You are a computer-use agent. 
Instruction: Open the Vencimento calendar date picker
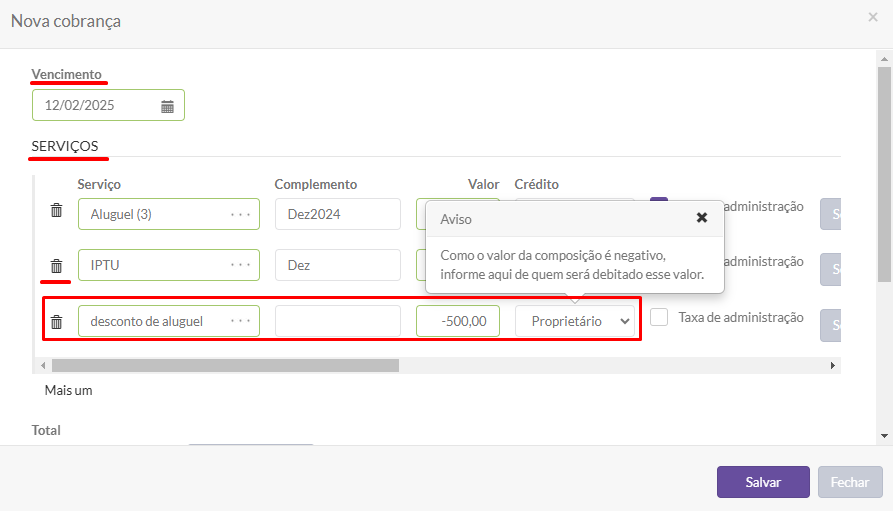tap(167, 106)
